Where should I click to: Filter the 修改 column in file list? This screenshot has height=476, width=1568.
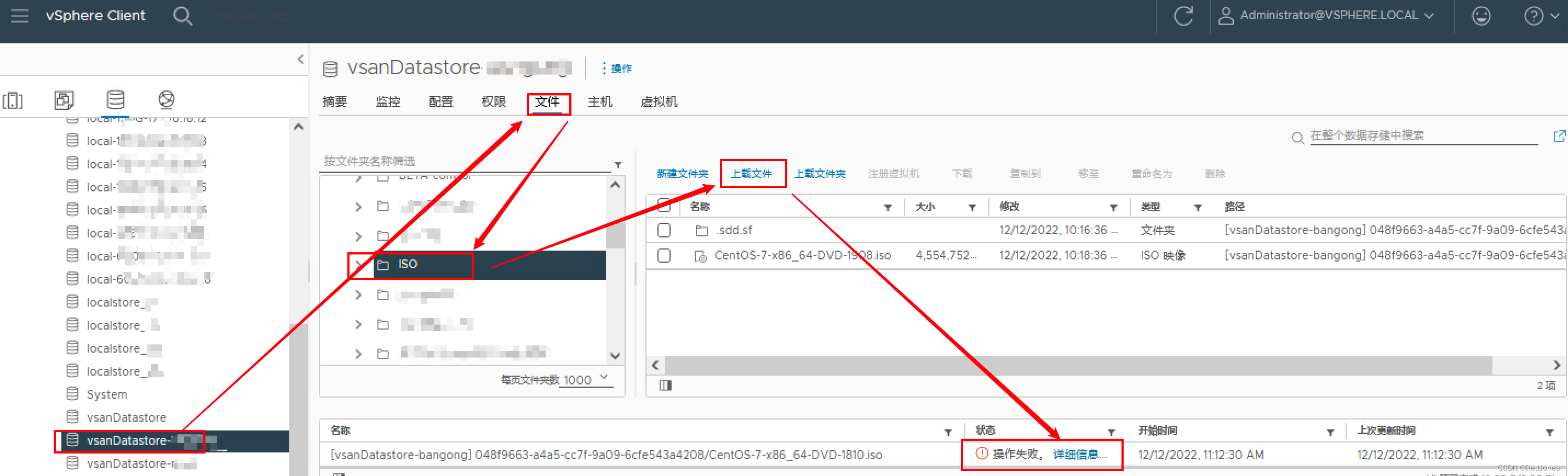coord(1113,208)
